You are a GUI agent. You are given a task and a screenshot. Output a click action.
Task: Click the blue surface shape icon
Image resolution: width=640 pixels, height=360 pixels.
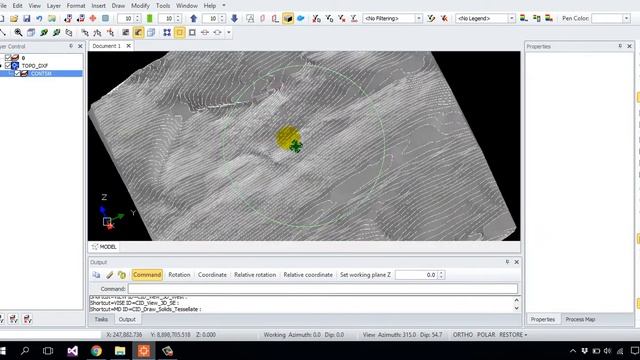tap(301, 18)
